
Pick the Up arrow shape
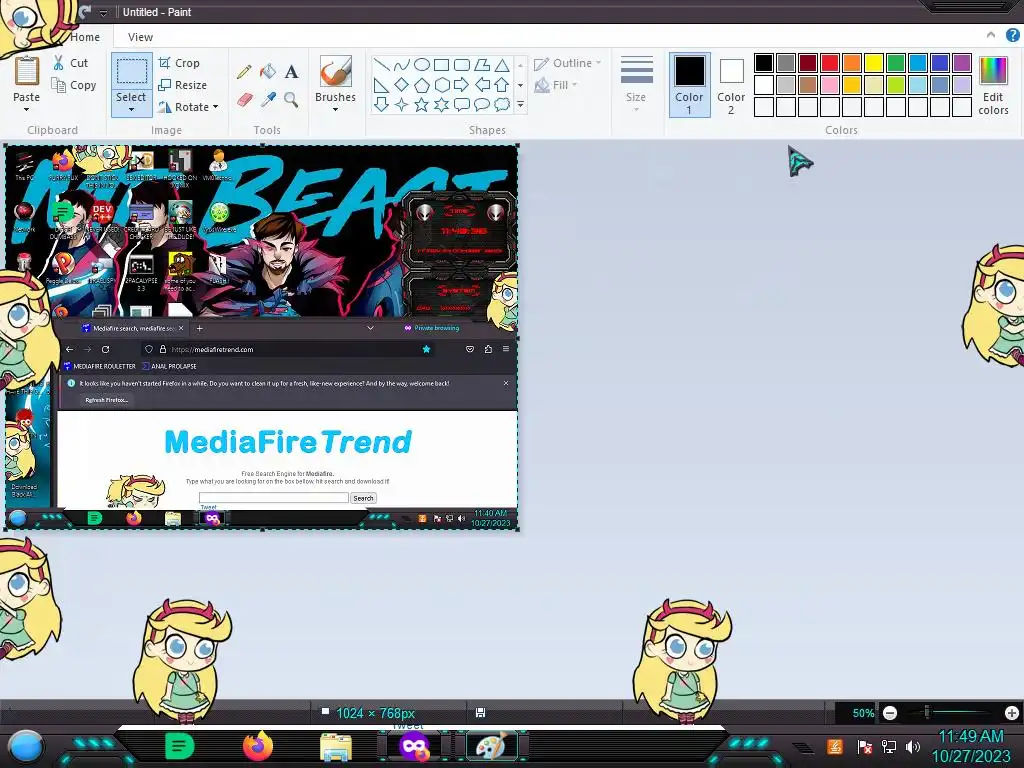(502, 85)
